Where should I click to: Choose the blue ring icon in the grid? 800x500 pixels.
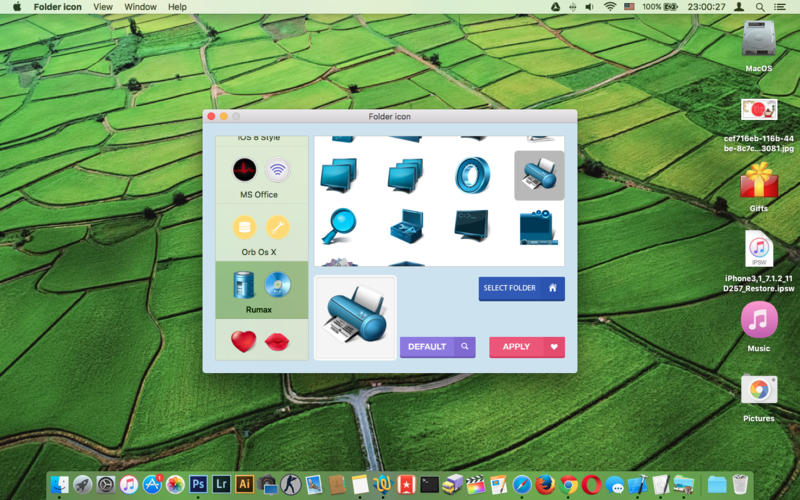(x=472, y=174)
